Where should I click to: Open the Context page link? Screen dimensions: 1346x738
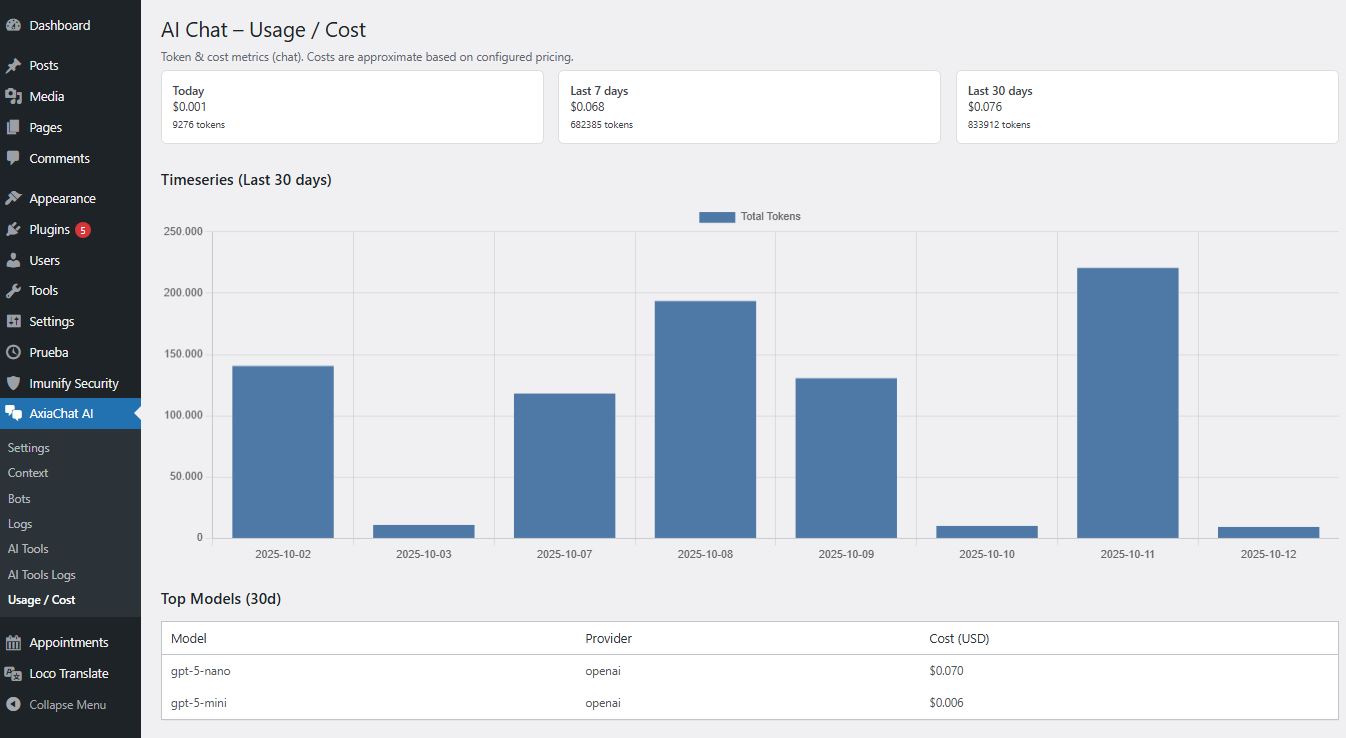[28, 472]
